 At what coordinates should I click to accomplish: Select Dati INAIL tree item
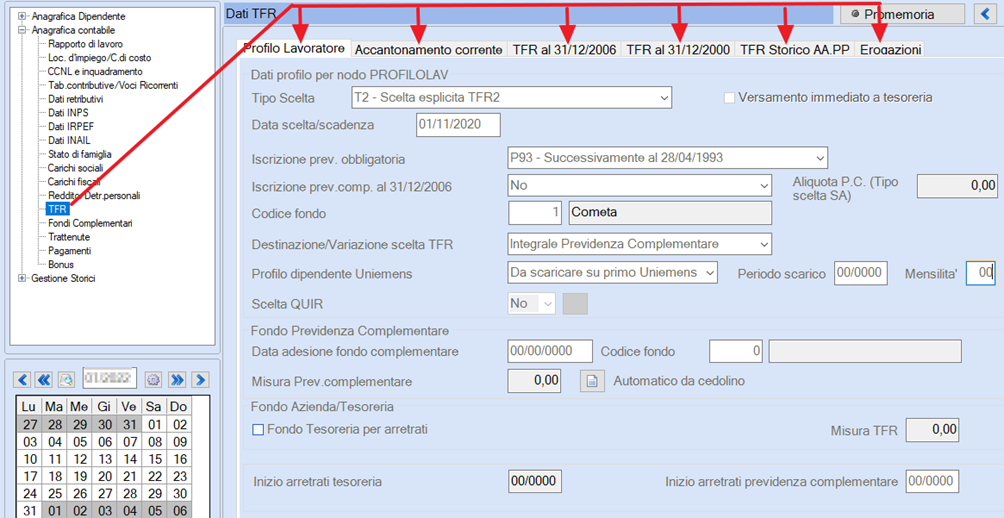tap(69, 140)
